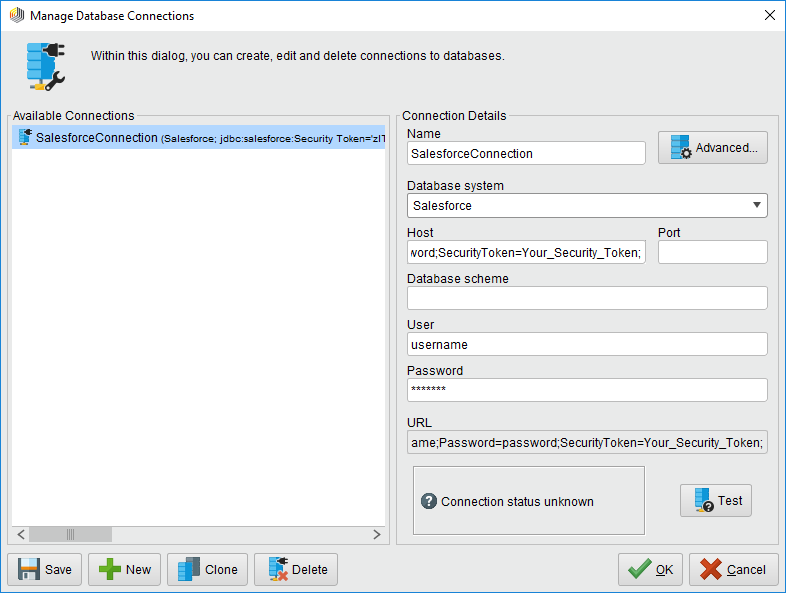Click the Database scheme field
The image size is (786, 593).
587,298
